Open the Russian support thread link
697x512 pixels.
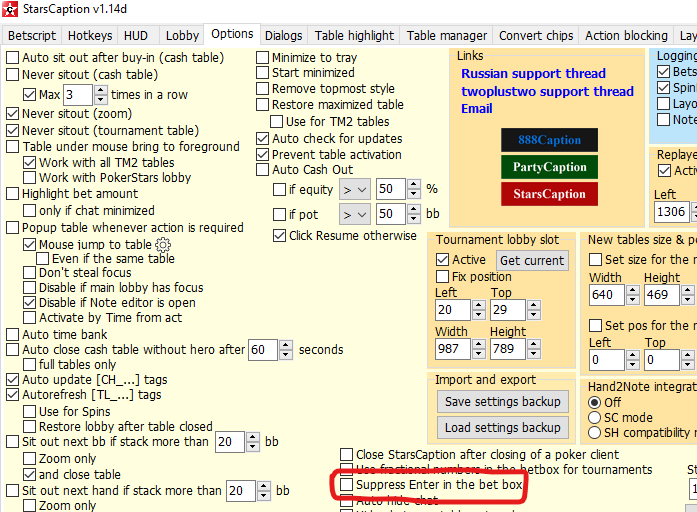pos(533,73)
